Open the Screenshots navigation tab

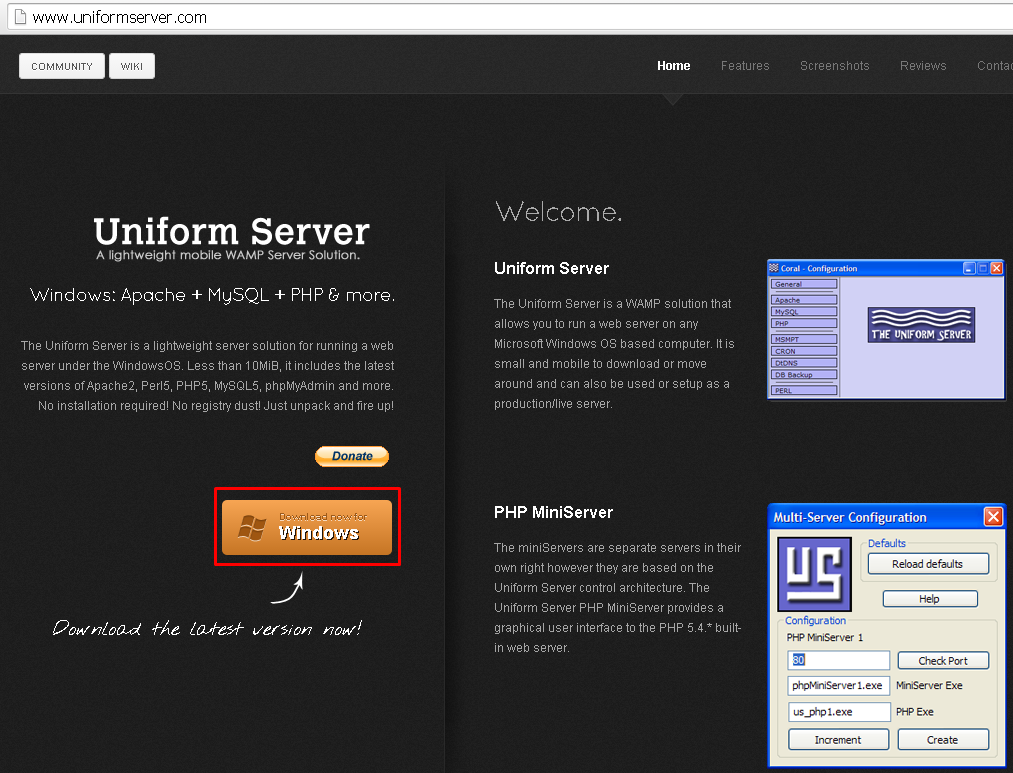pos(834,66)
